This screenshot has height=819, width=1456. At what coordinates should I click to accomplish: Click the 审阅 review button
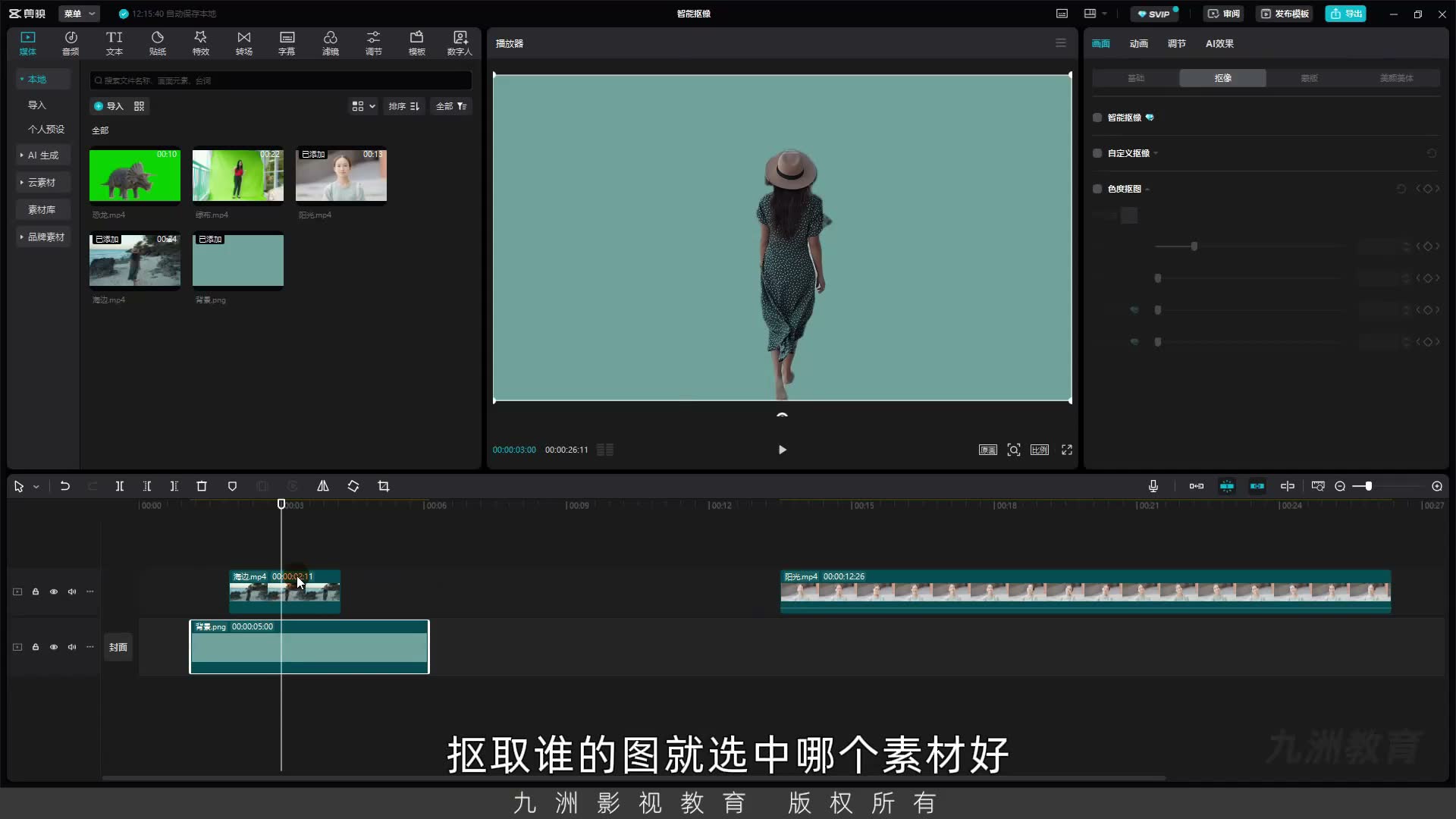(x=1224, y=14)
